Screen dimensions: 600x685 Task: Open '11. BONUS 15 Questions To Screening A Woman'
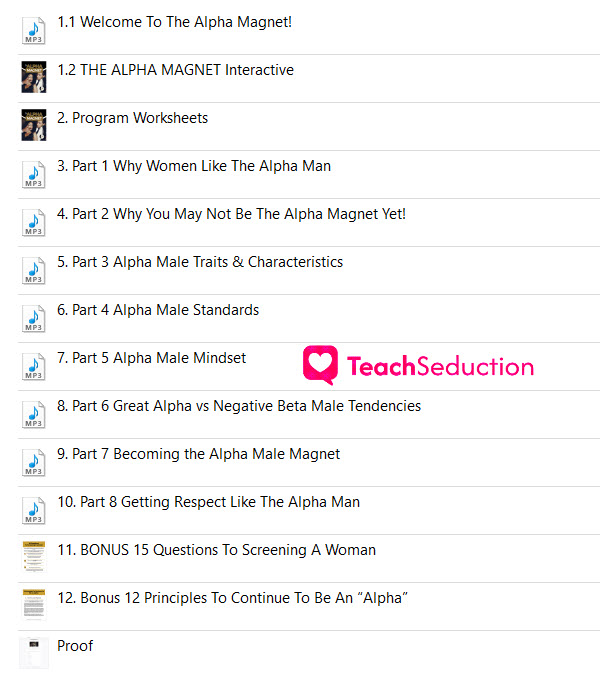click(216, 550)
